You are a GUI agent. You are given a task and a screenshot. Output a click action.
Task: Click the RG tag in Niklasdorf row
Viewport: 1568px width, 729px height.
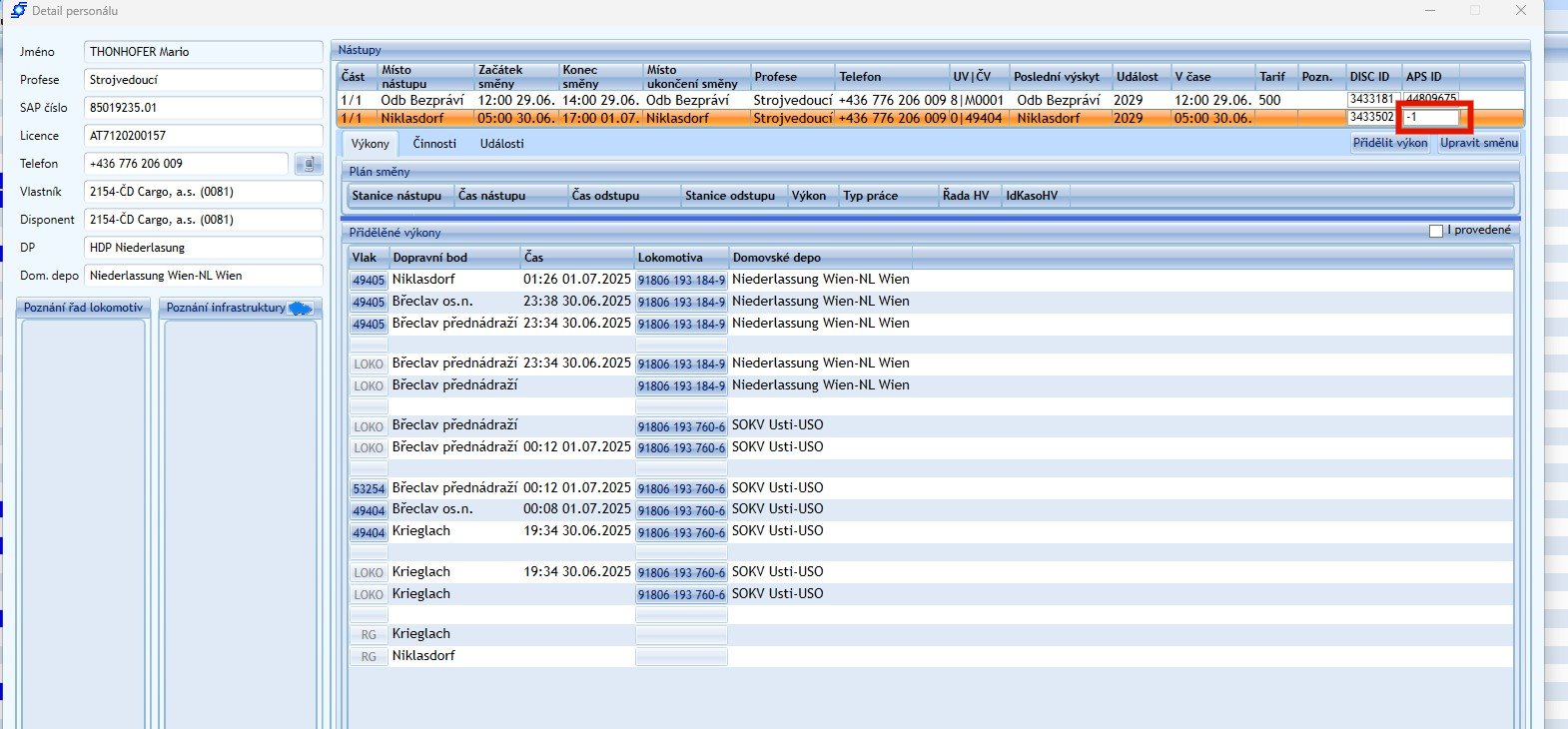point(369,657)
